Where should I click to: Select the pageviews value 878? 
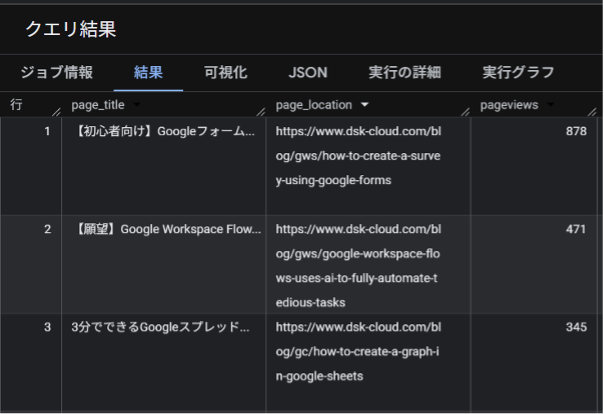[576, 131]
